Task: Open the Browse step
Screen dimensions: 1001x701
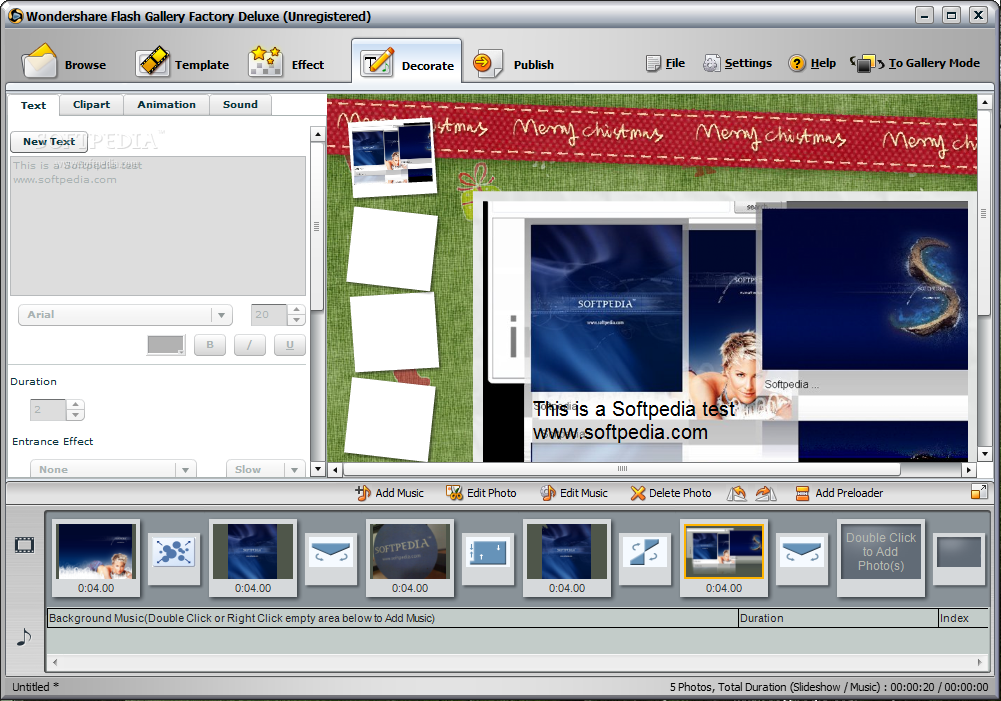Action: pyautogui.click(x=64, y=63)
